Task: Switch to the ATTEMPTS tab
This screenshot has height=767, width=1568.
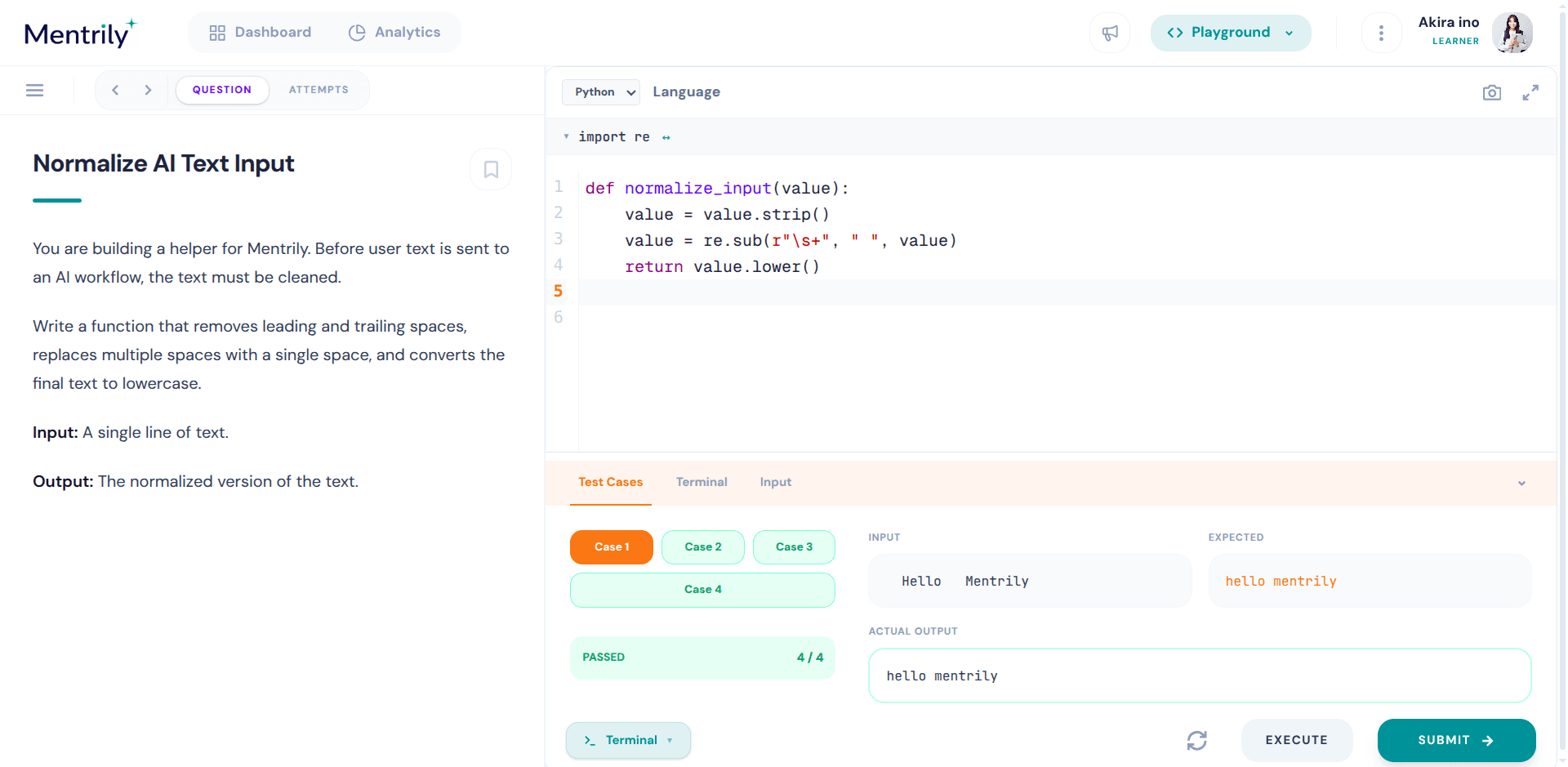Action: [x=318, y=90]
